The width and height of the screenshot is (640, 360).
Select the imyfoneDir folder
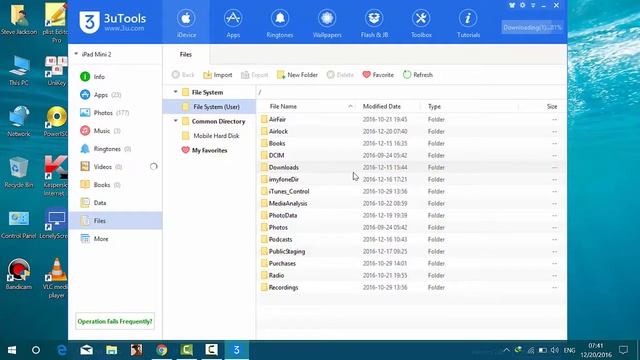point(411,180)
